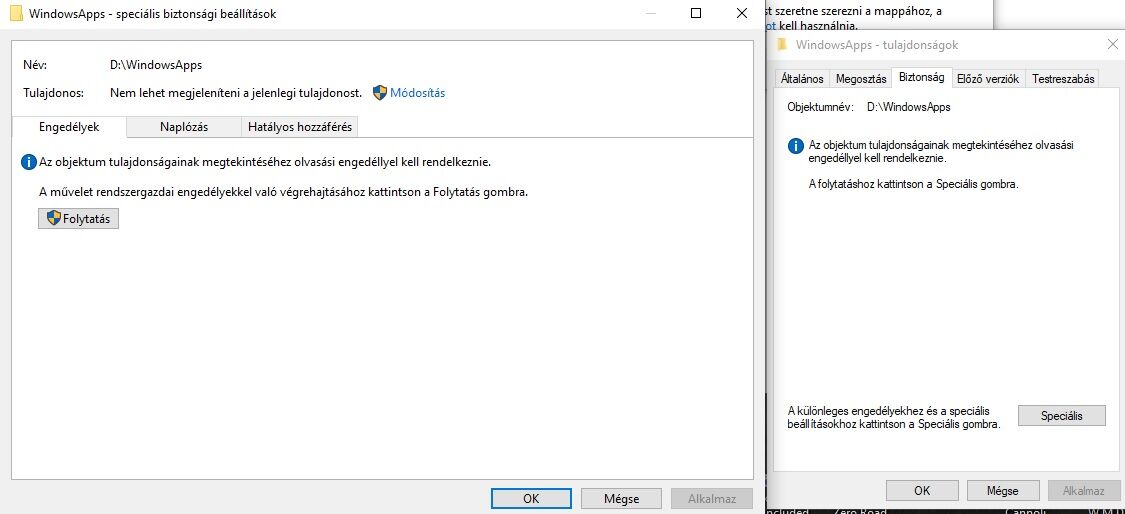Maximize the speciális biztonsági beállítások window
Screen dimensions: 1125x514
pos(695,13)
